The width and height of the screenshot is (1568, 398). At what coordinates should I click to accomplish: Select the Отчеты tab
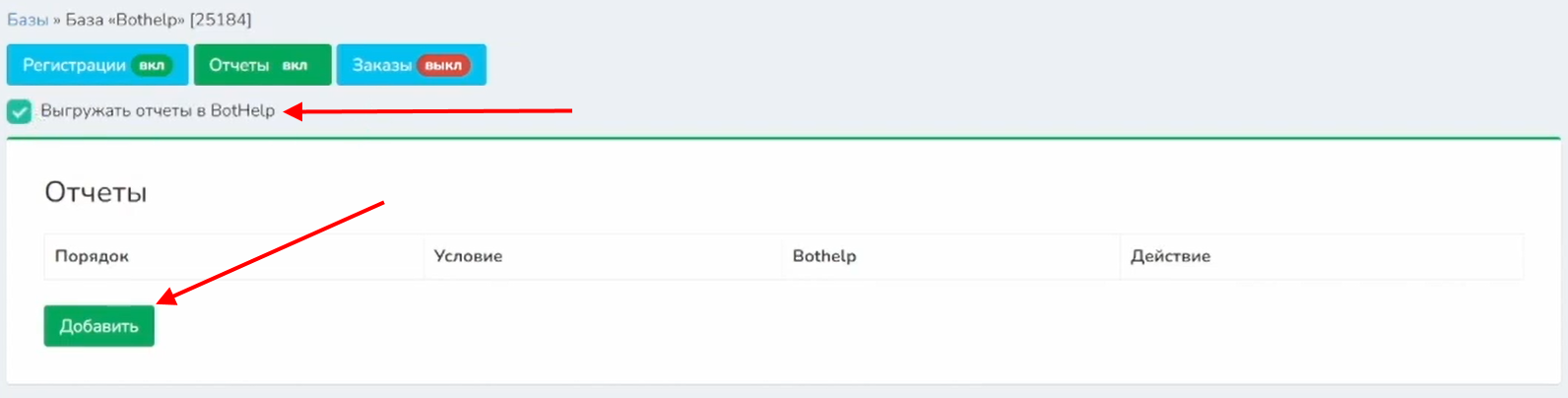coord(238,65)
